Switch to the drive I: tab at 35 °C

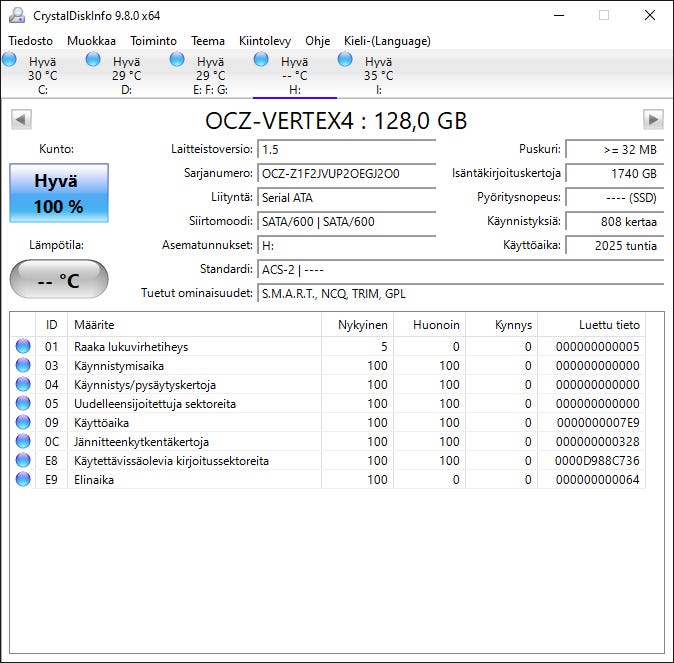[x=378, y=75]
